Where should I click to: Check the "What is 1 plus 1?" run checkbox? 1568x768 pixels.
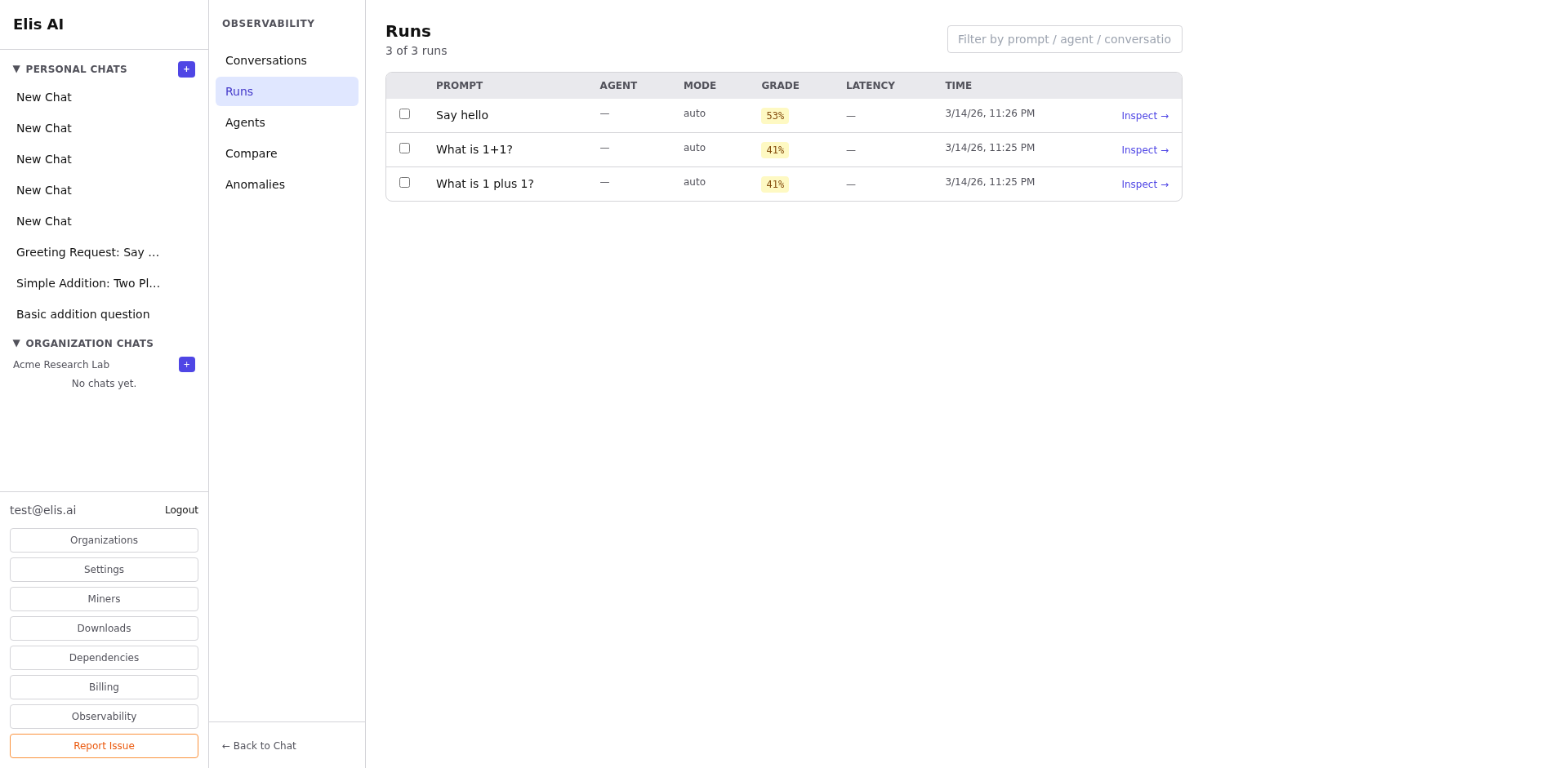click(404, 182)
